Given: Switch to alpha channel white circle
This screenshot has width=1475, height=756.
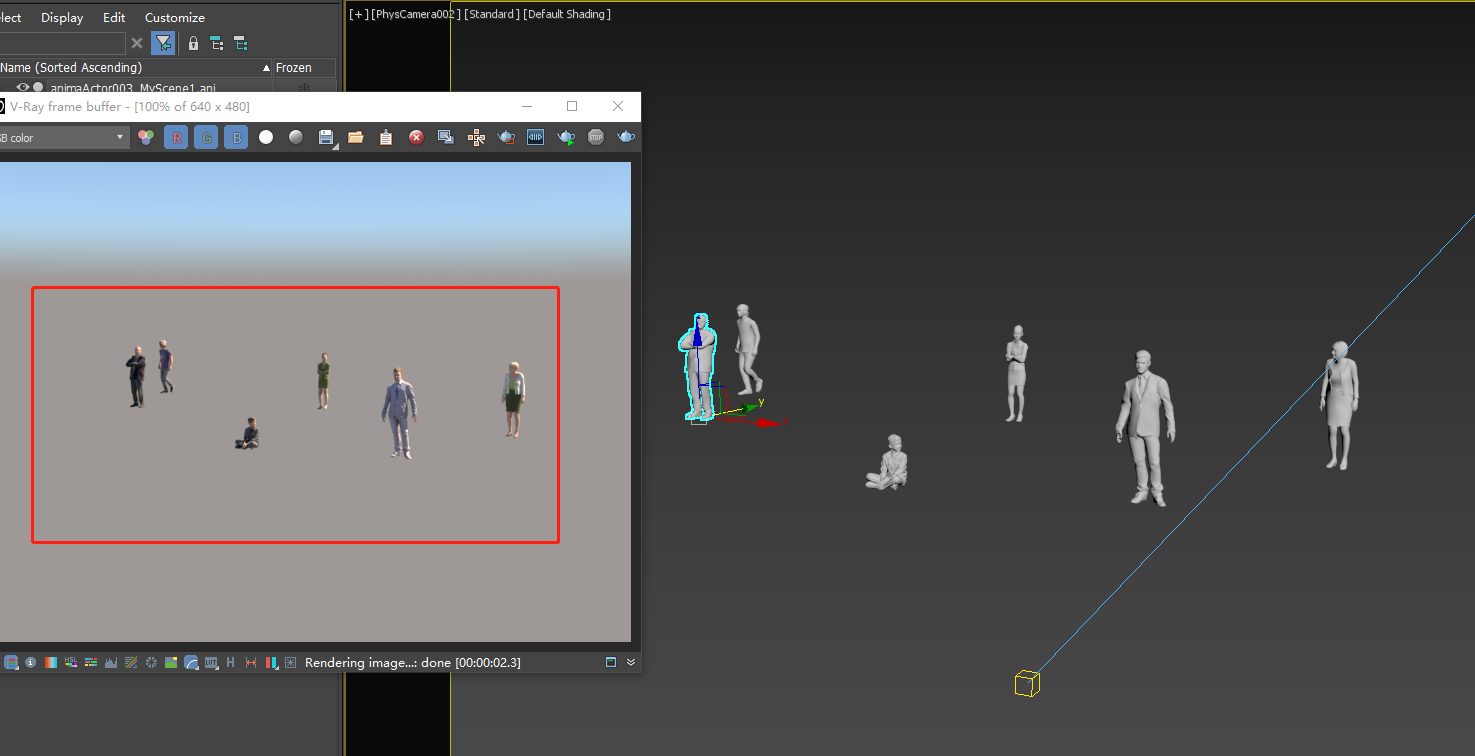Looking at the screenshot, I should pyautogui.click(x=266, y=137).
